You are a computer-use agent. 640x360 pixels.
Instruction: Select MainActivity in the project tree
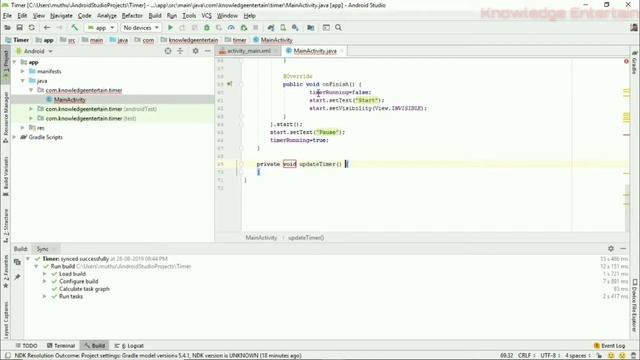tap(70, 100)
